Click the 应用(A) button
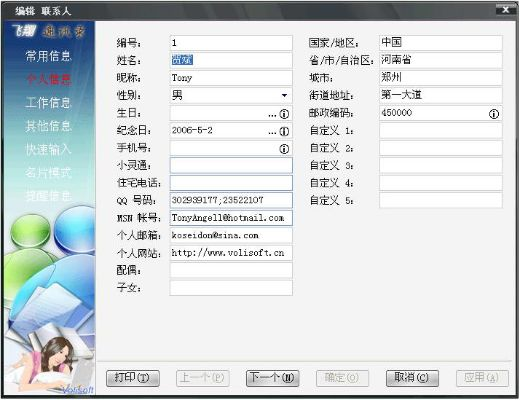This screenshot has width=520, height=400. click(x=482, y=378)
